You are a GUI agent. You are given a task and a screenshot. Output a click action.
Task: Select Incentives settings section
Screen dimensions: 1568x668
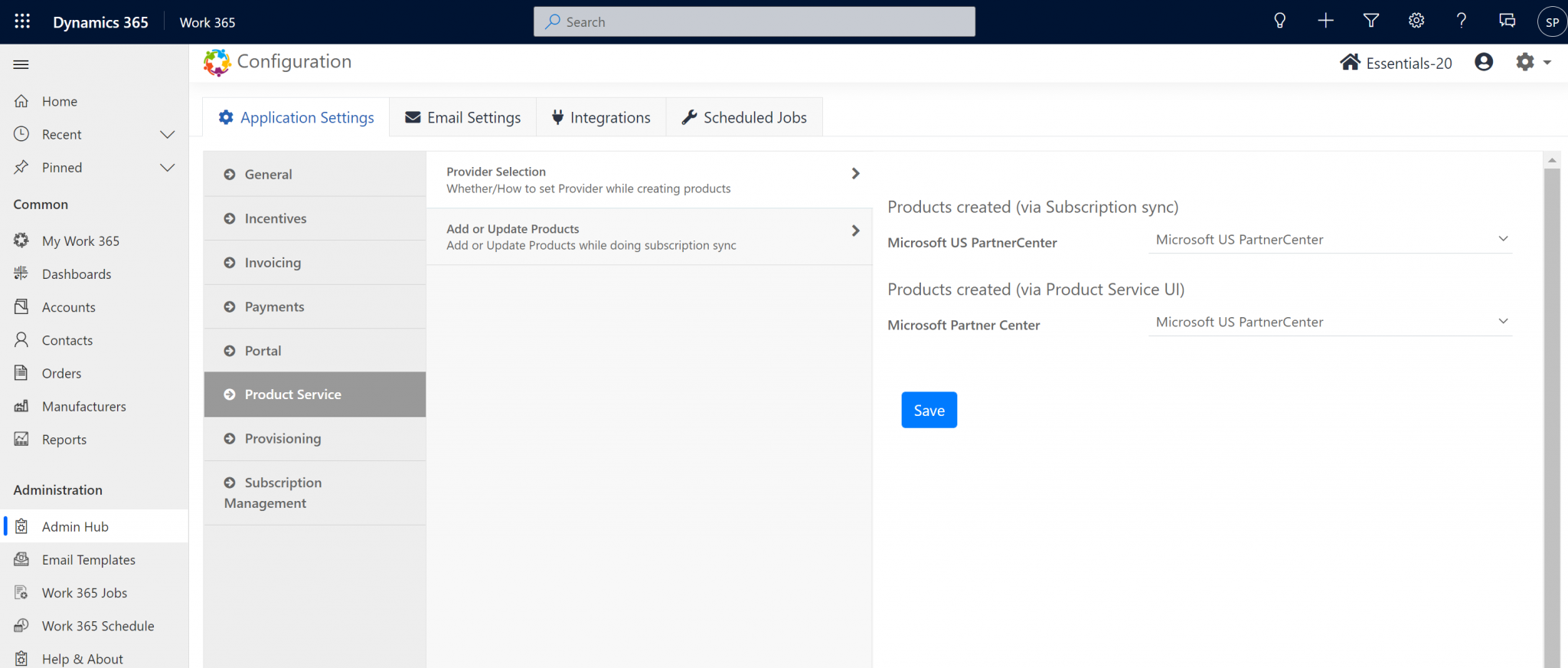(x=315, y=218)
